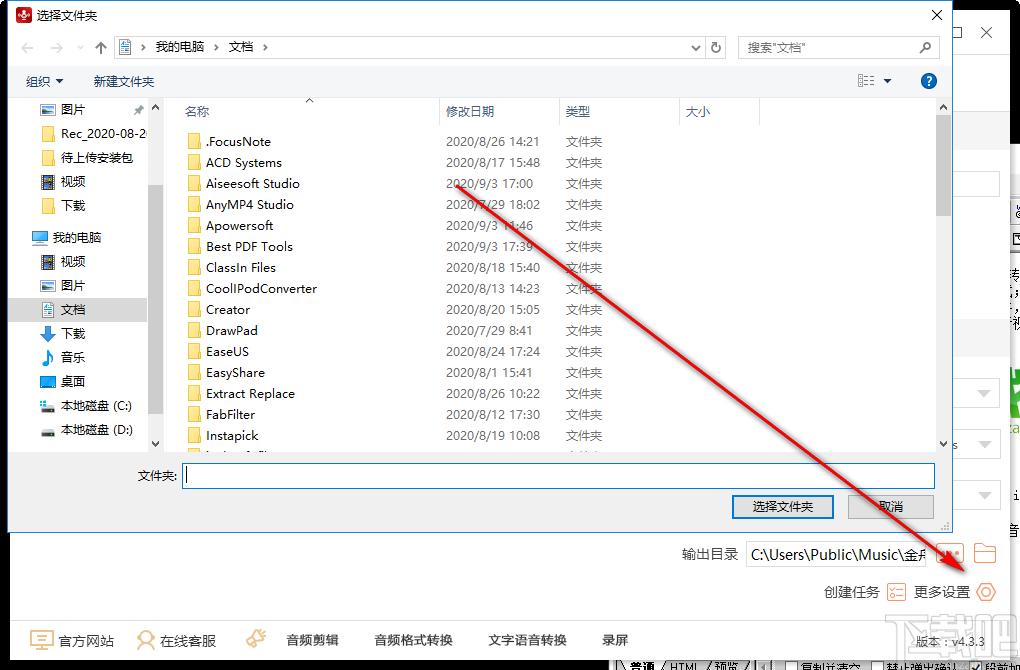Click the 新建文件夹 button

click(124, 81)
